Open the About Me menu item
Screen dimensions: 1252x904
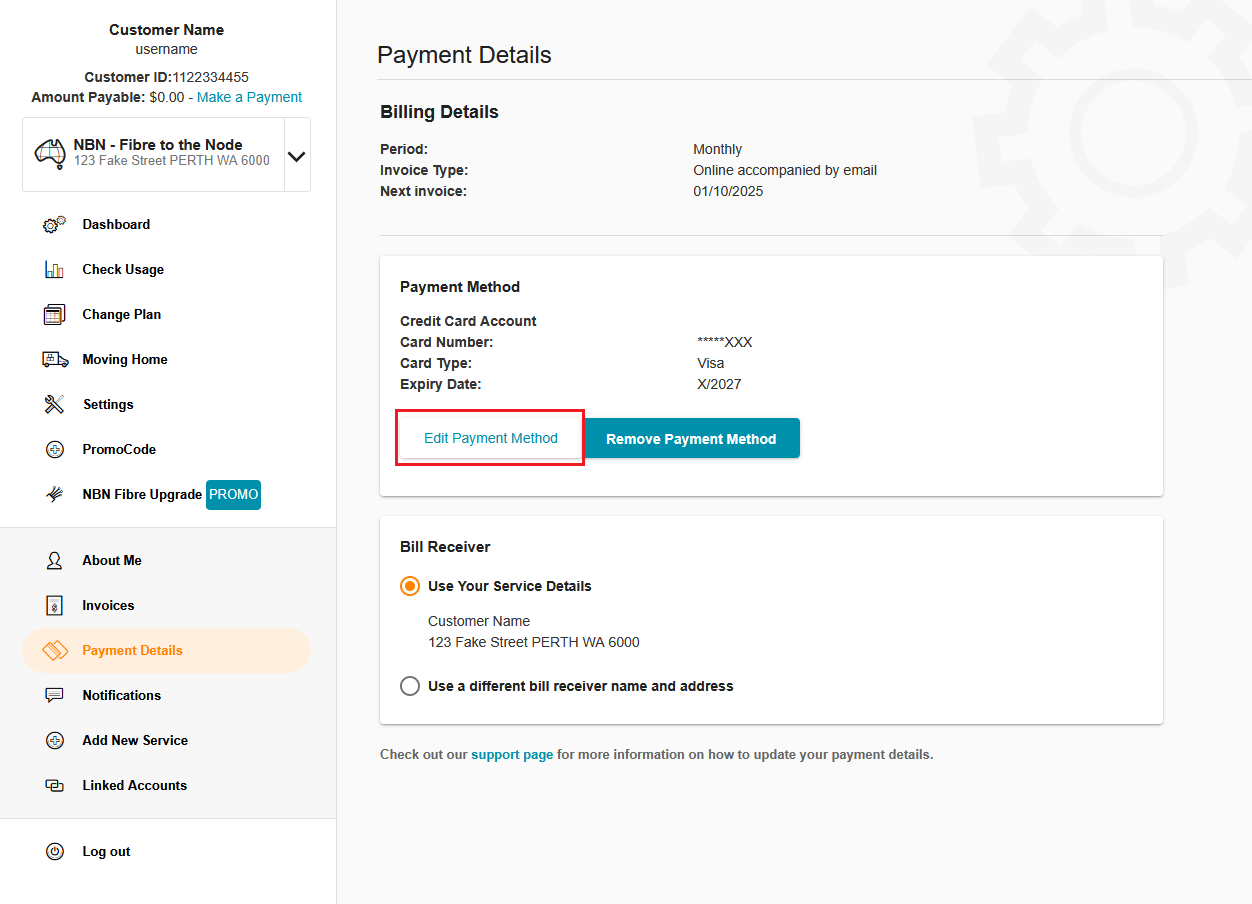(112, 561)
